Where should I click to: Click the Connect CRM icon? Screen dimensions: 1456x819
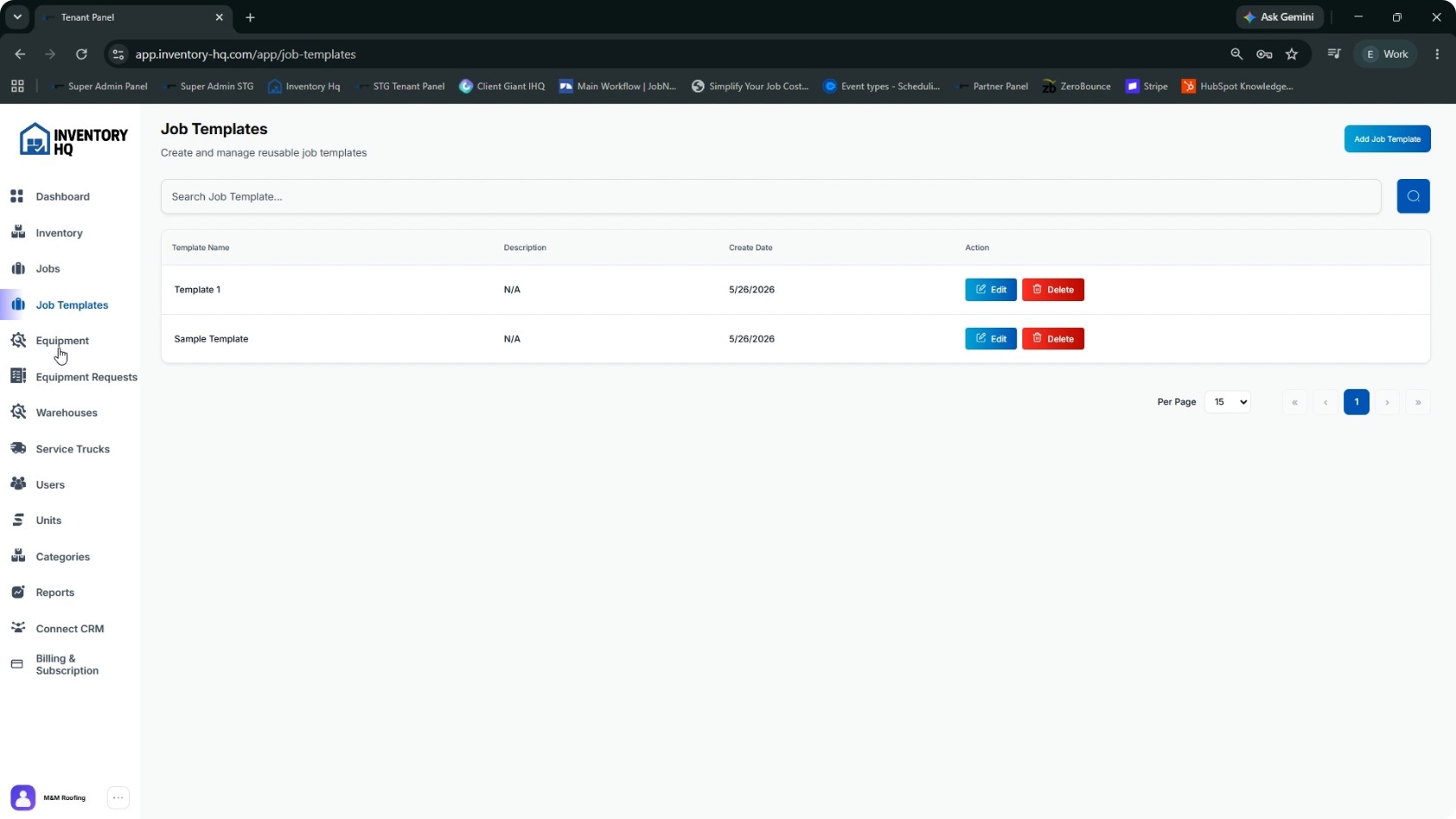pos(17,628)
